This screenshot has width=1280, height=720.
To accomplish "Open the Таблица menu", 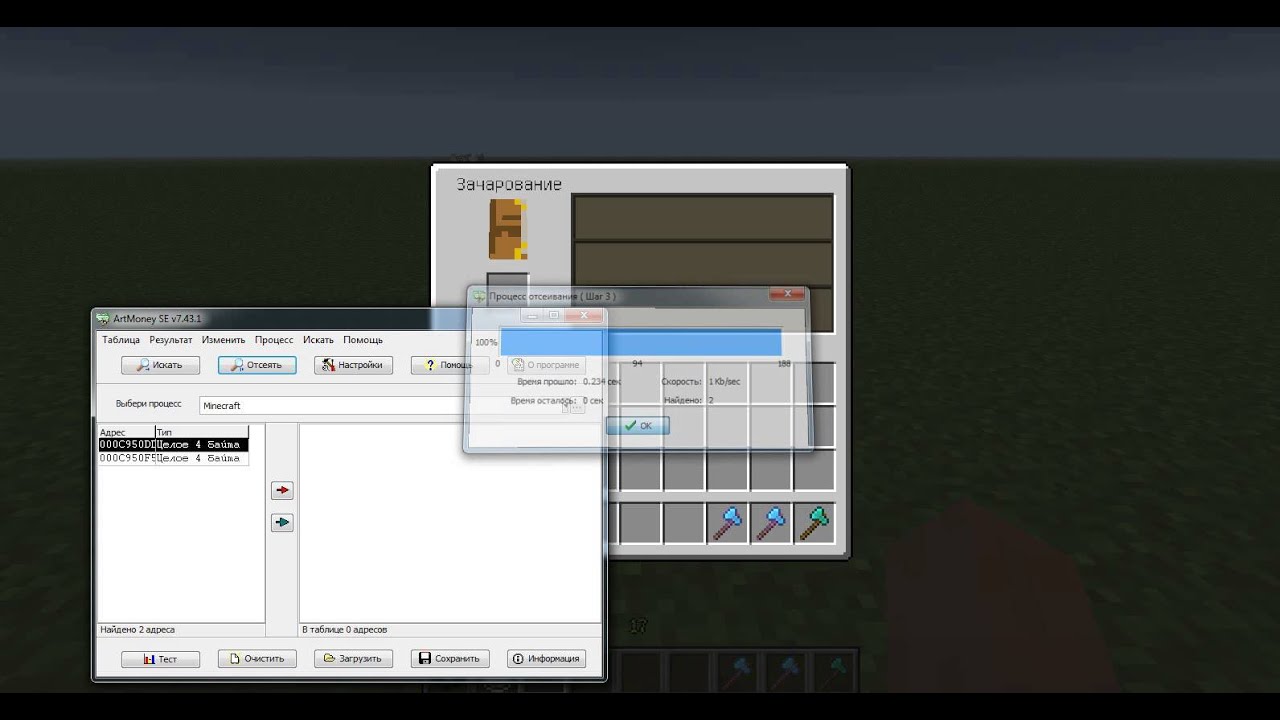I will [x=121, y=340].
